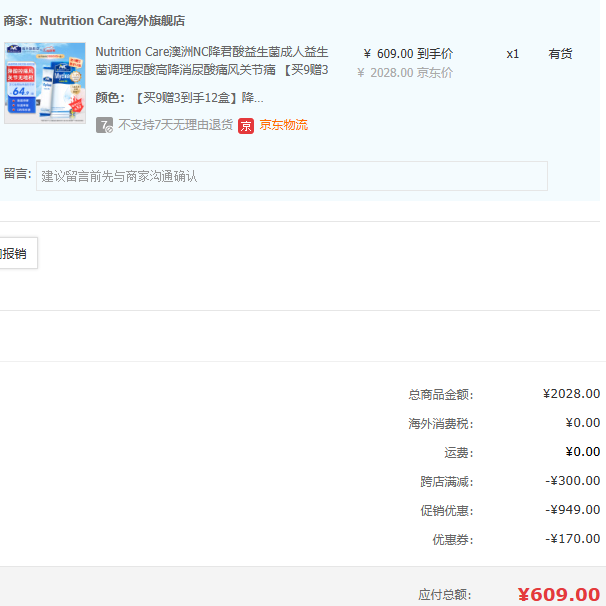The image size is (606, 606).
Task: Click the 总商品金额 label
Action: coord(441,395)
